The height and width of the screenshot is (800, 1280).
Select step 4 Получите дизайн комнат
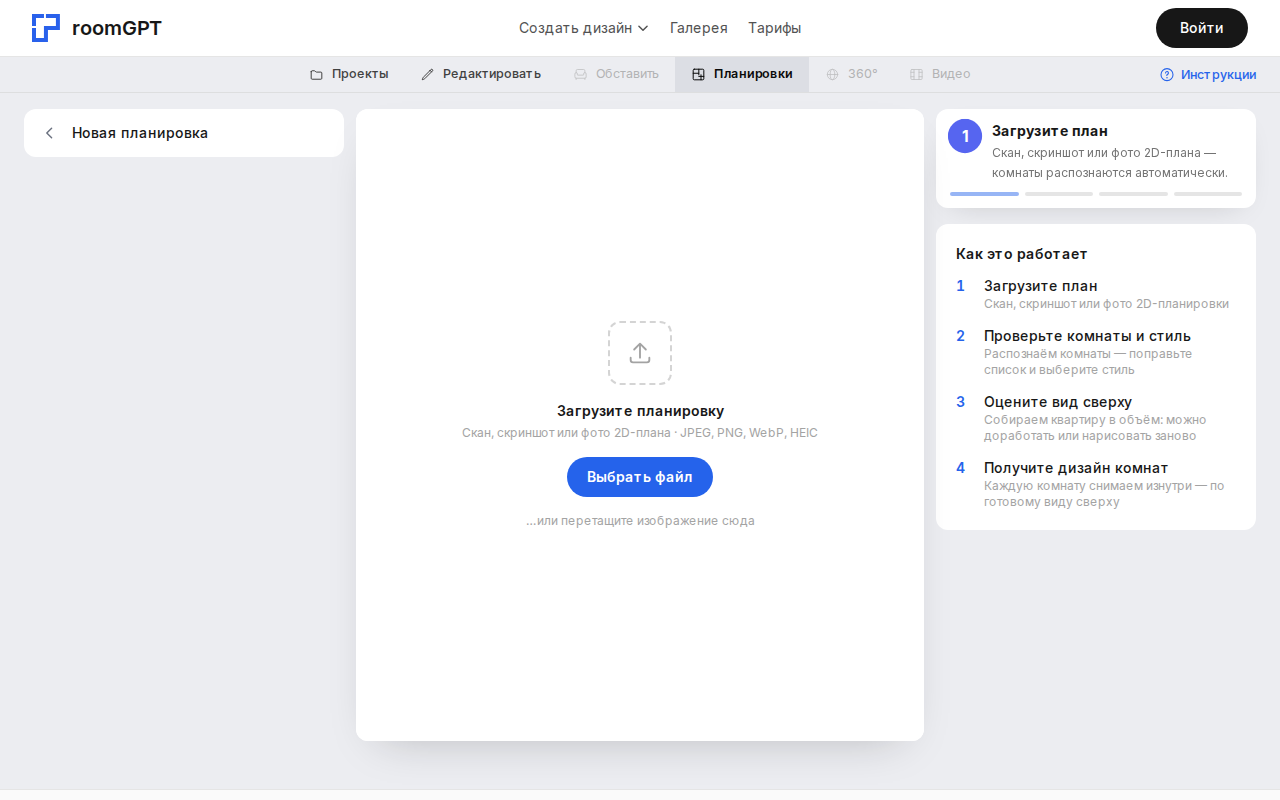coord(1076,468)
